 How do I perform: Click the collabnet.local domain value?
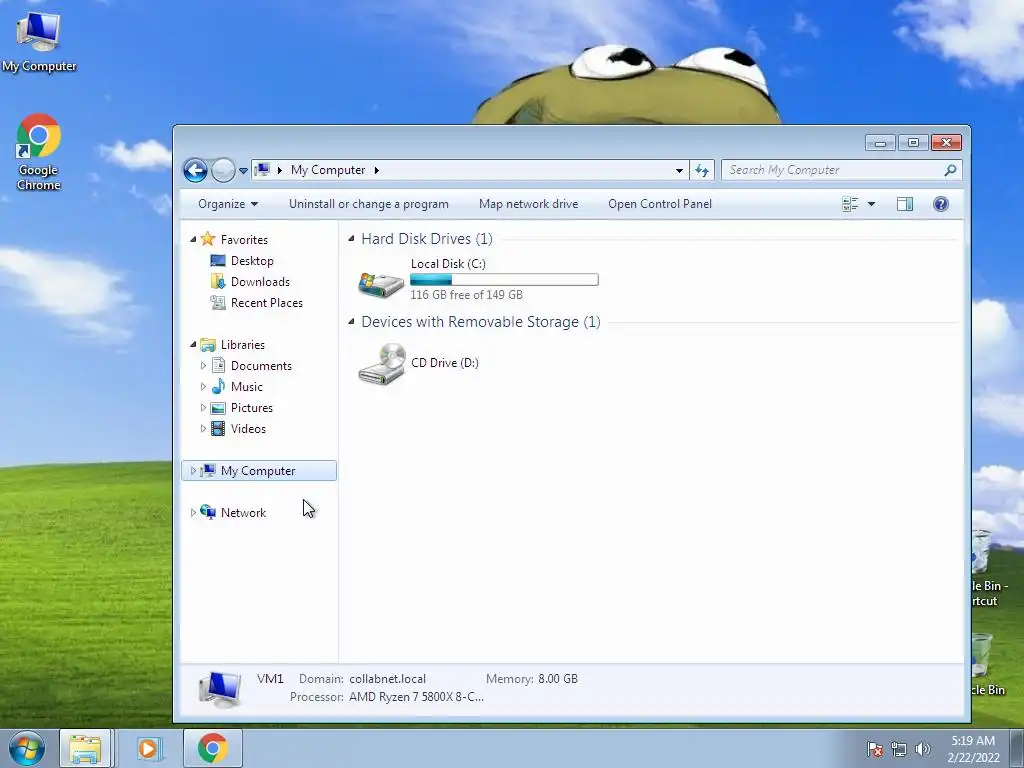pyautogui.click(x=387, y=679)
